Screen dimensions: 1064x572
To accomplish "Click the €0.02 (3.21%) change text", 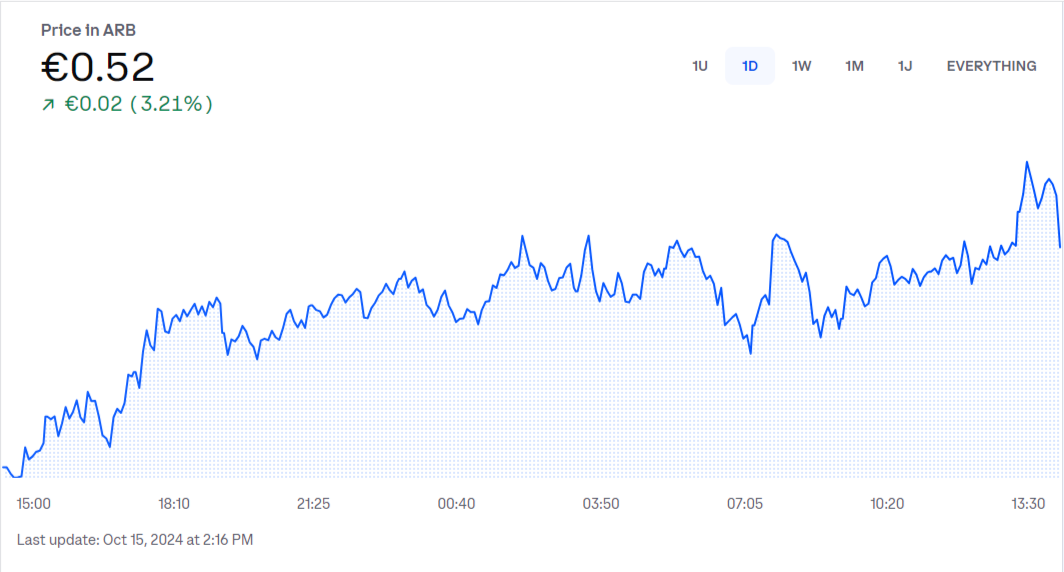I will click(x=139, y=104).
